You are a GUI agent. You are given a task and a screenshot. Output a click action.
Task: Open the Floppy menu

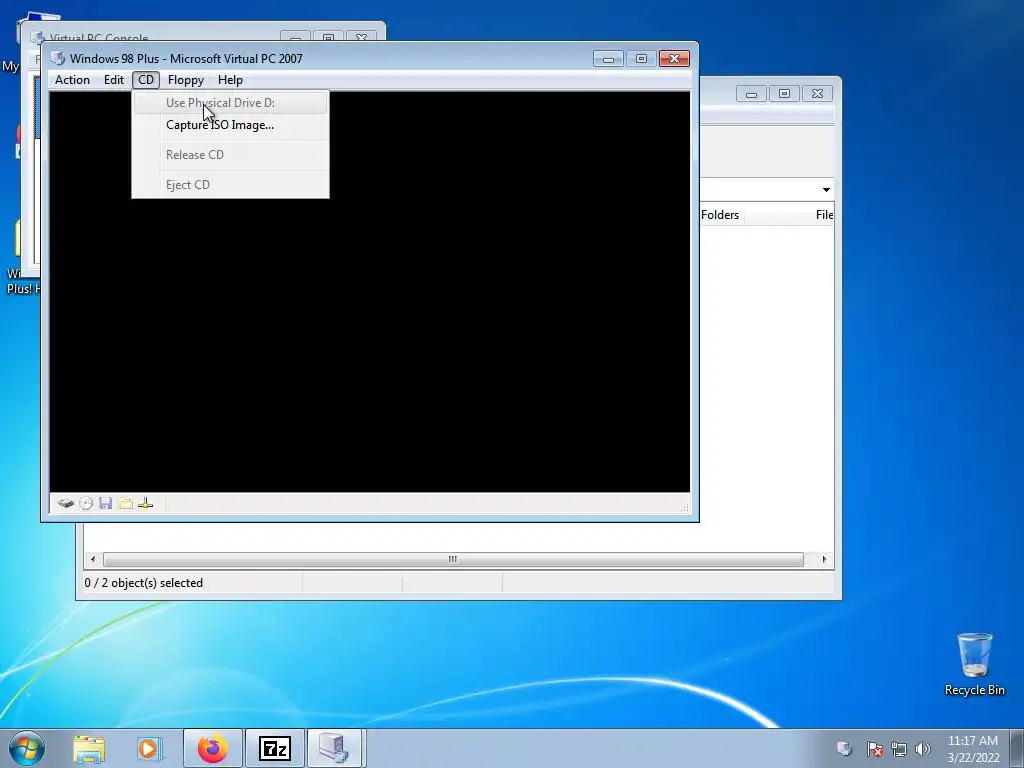click(185, 80)
